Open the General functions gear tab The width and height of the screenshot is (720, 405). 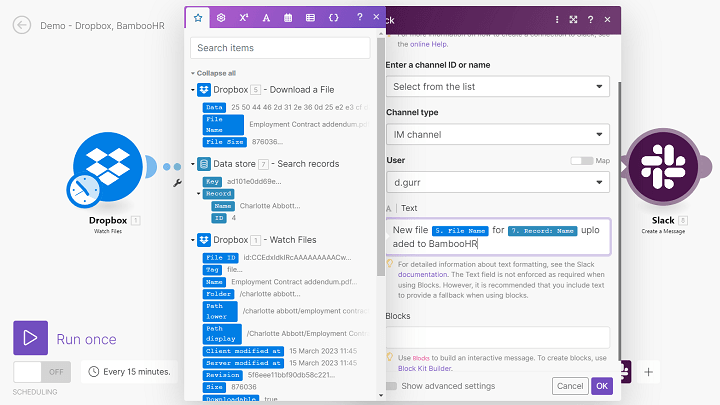pyautogui.click(x=221, y=18)
